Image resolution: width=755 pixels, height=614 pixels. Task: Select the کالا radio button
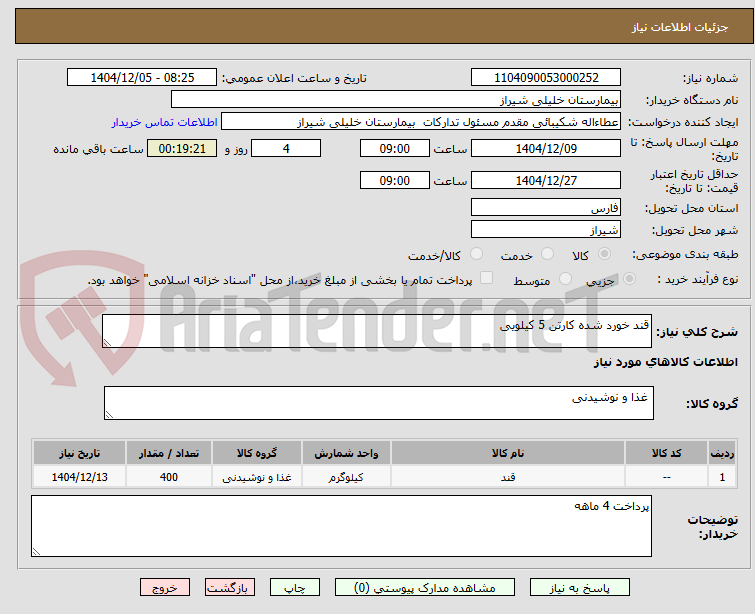pyautogui.click(x=604, y=254)
